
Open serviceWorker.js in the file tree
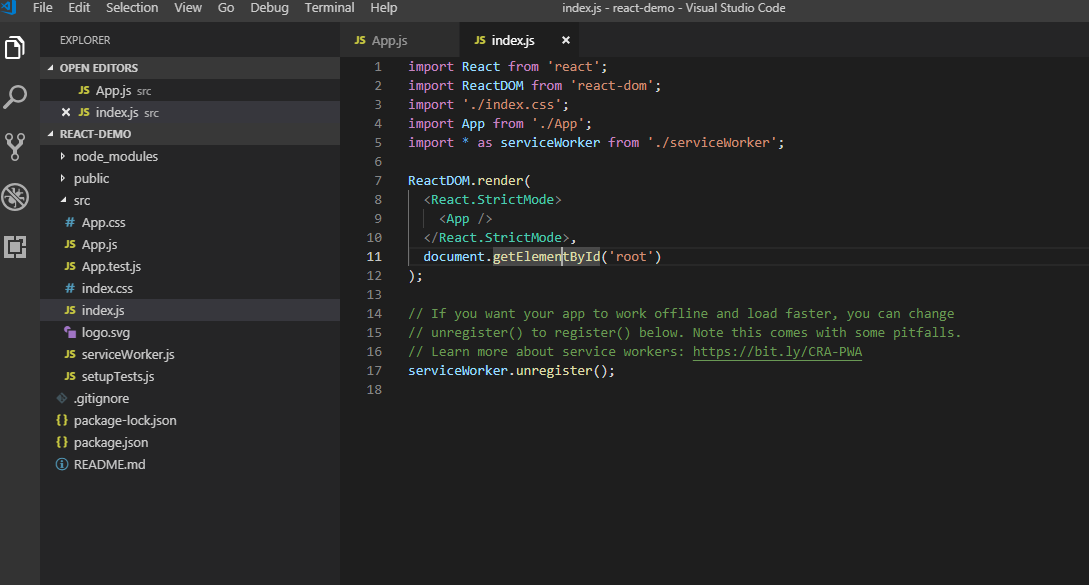click(190, 354)
